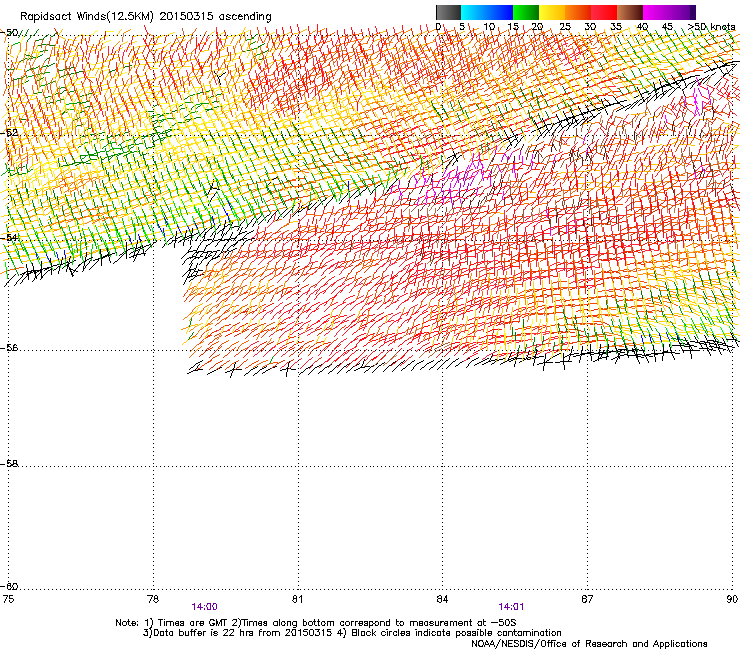Select the green 15-20 knots legend color segment

(x=526, y=12)
